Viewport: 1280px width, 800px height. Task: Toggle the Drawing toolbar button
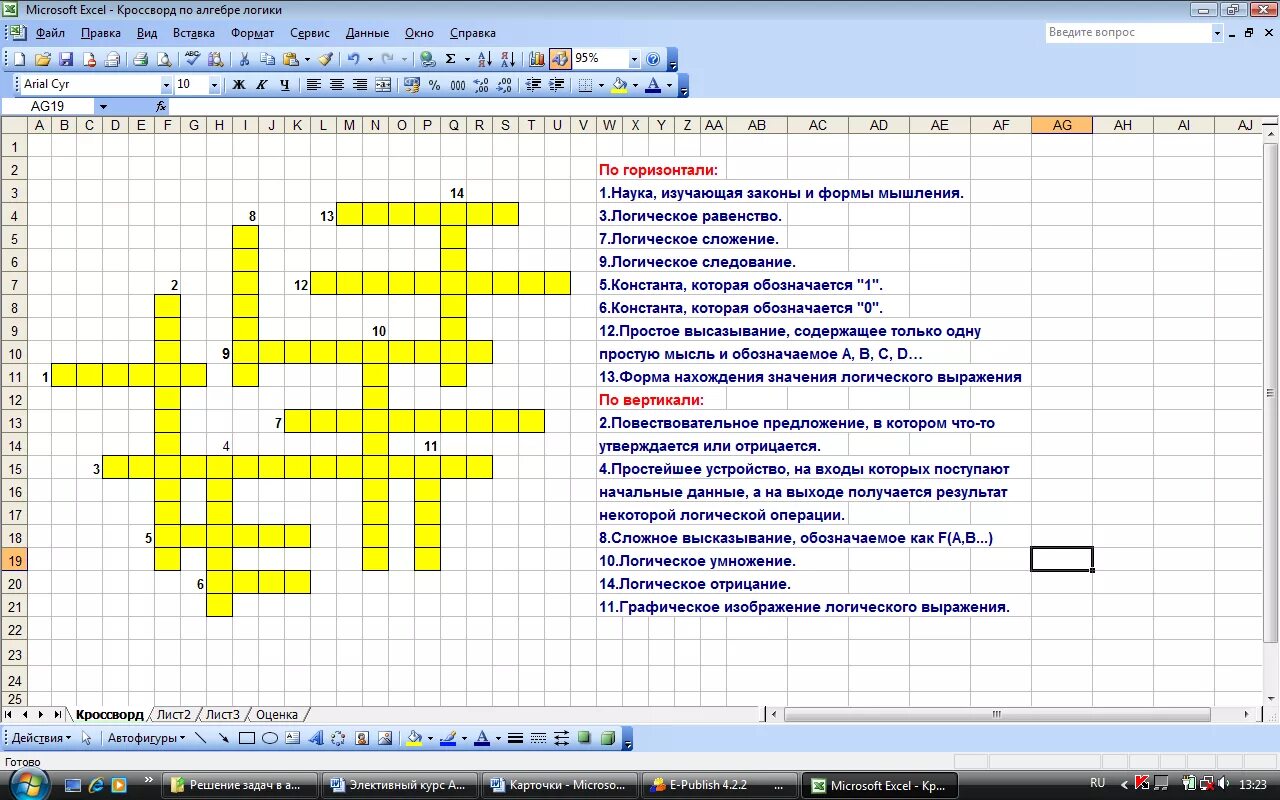click(x=560, y=59)
